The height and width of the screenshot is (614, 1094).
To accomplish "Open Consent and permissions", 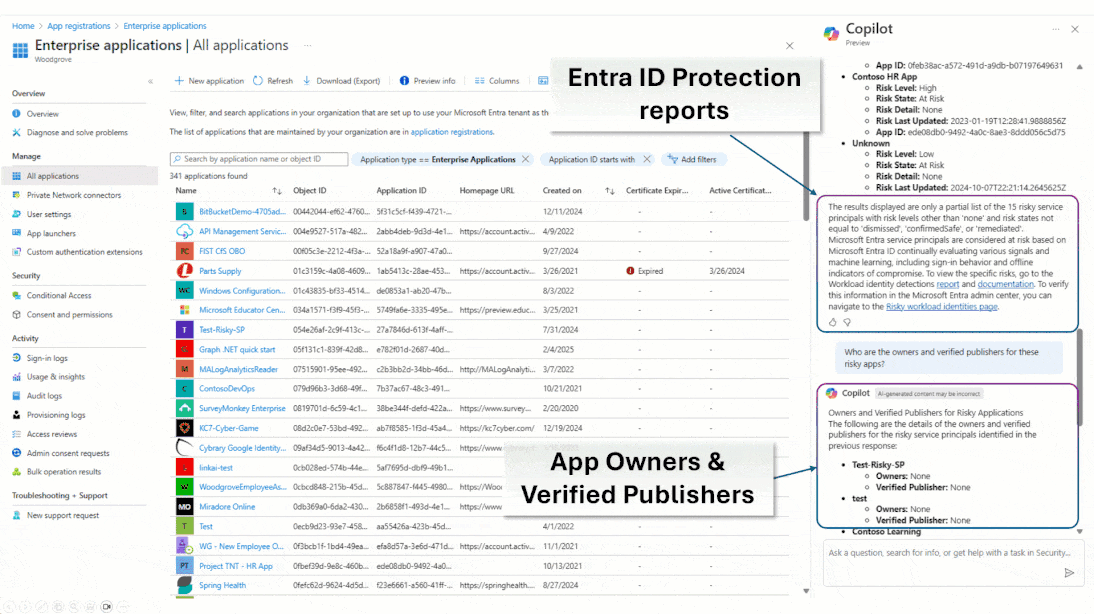I will click(x=69, y=315).
